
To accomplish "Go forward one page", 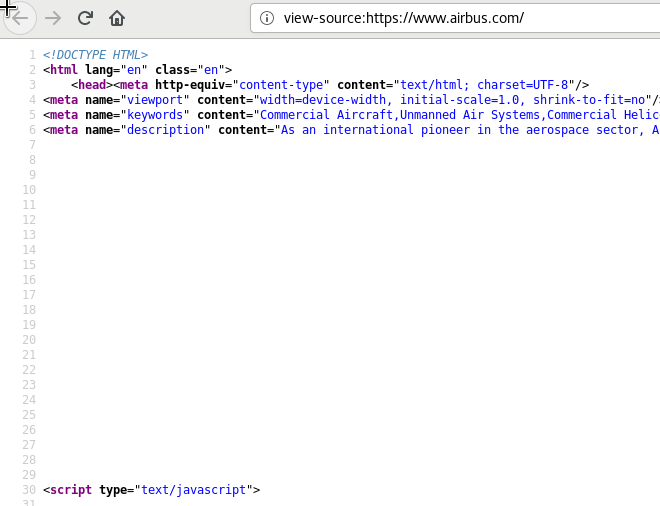I will click(53, 18).
